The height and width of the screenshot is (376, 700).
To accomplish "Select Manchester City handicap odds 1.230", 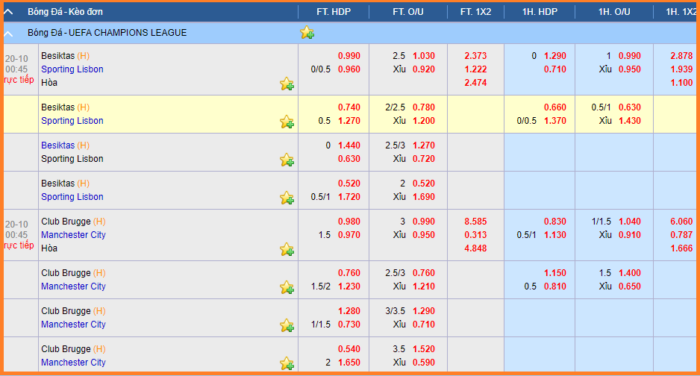I will [x=349, y=286].
